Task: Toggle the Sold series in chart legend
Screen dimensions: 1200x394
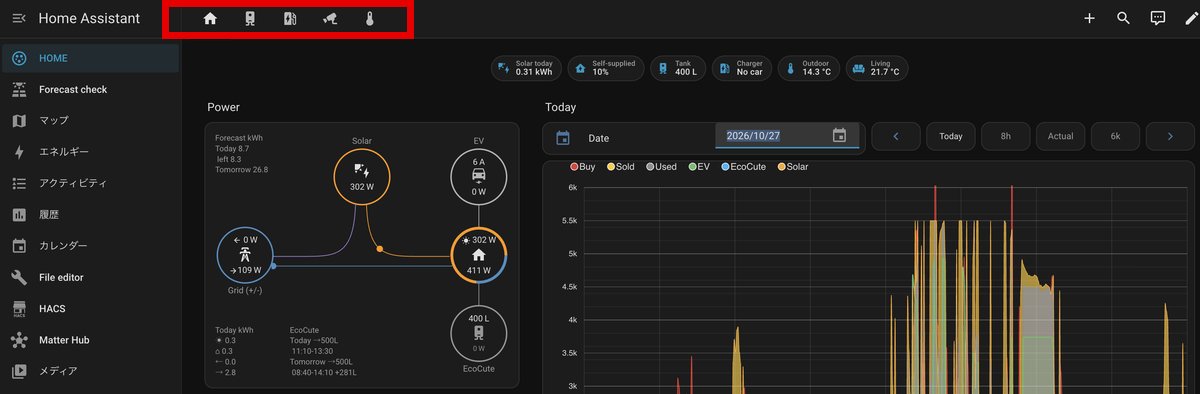Action: pos(620,167)
